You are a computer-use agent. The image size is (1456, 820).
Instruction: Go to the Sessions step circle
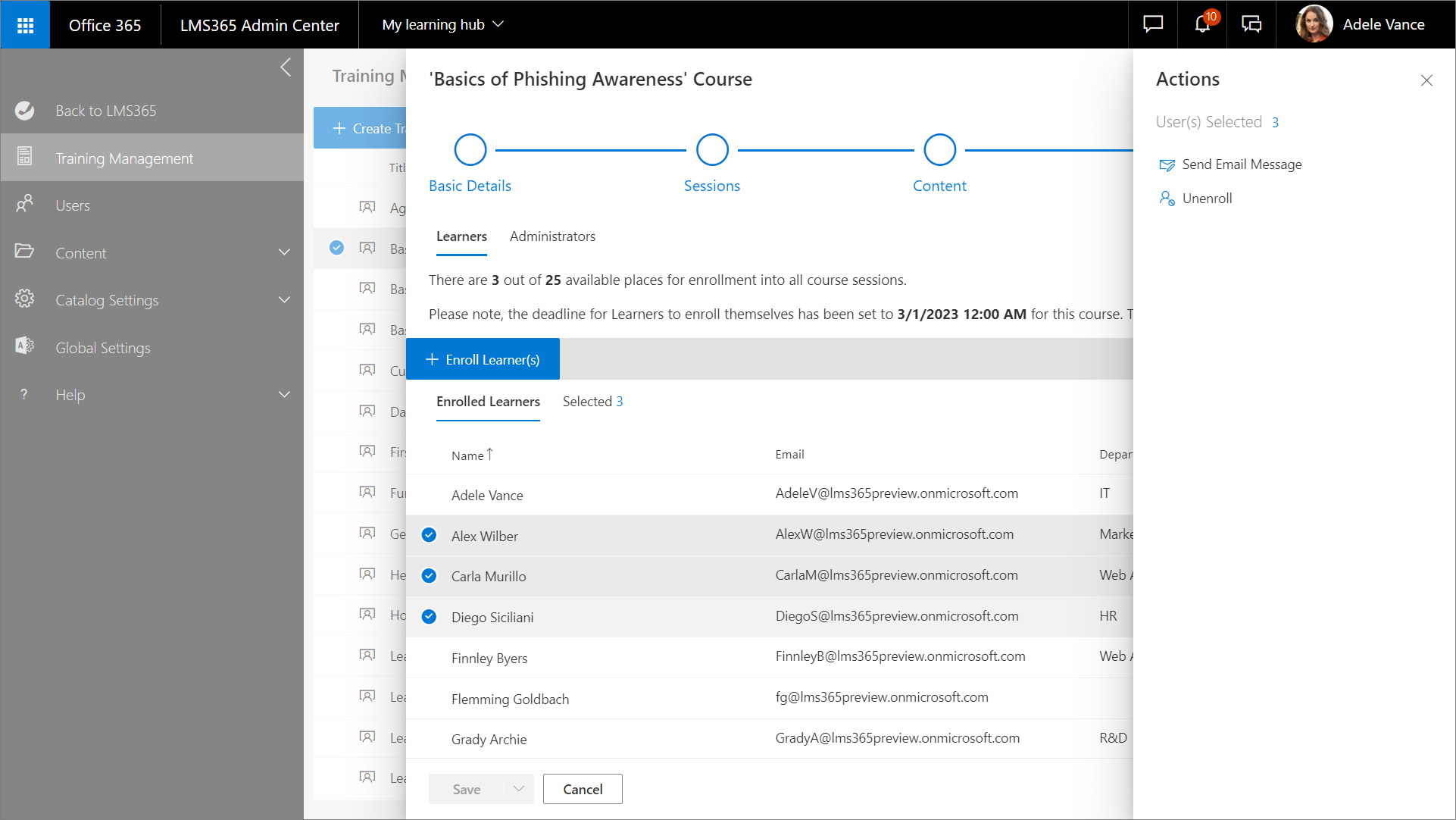coord(712,150)
